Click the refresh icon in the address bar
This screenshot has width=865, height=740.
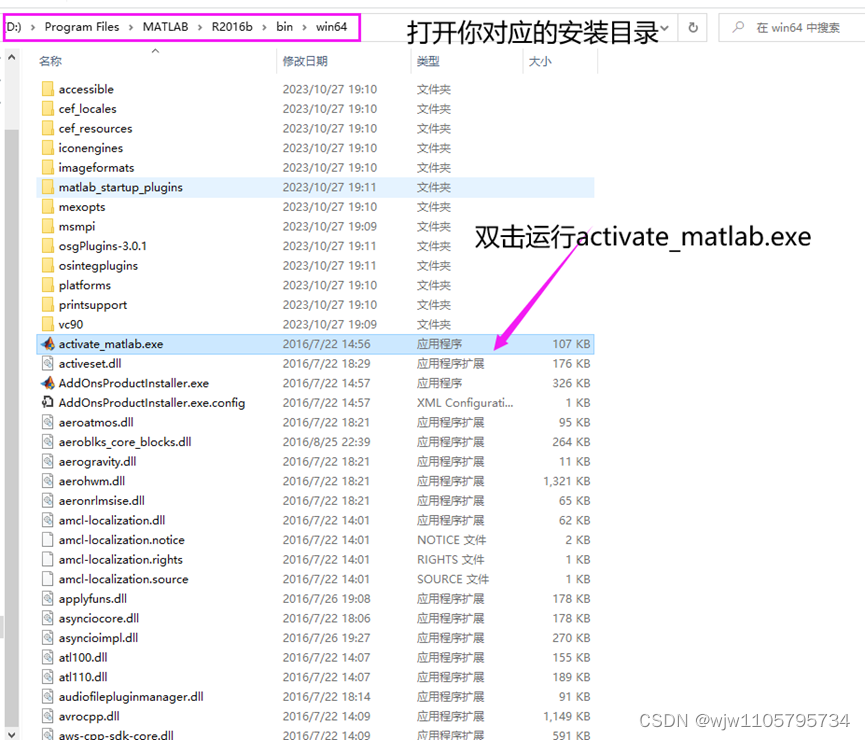tap(693, 28)
